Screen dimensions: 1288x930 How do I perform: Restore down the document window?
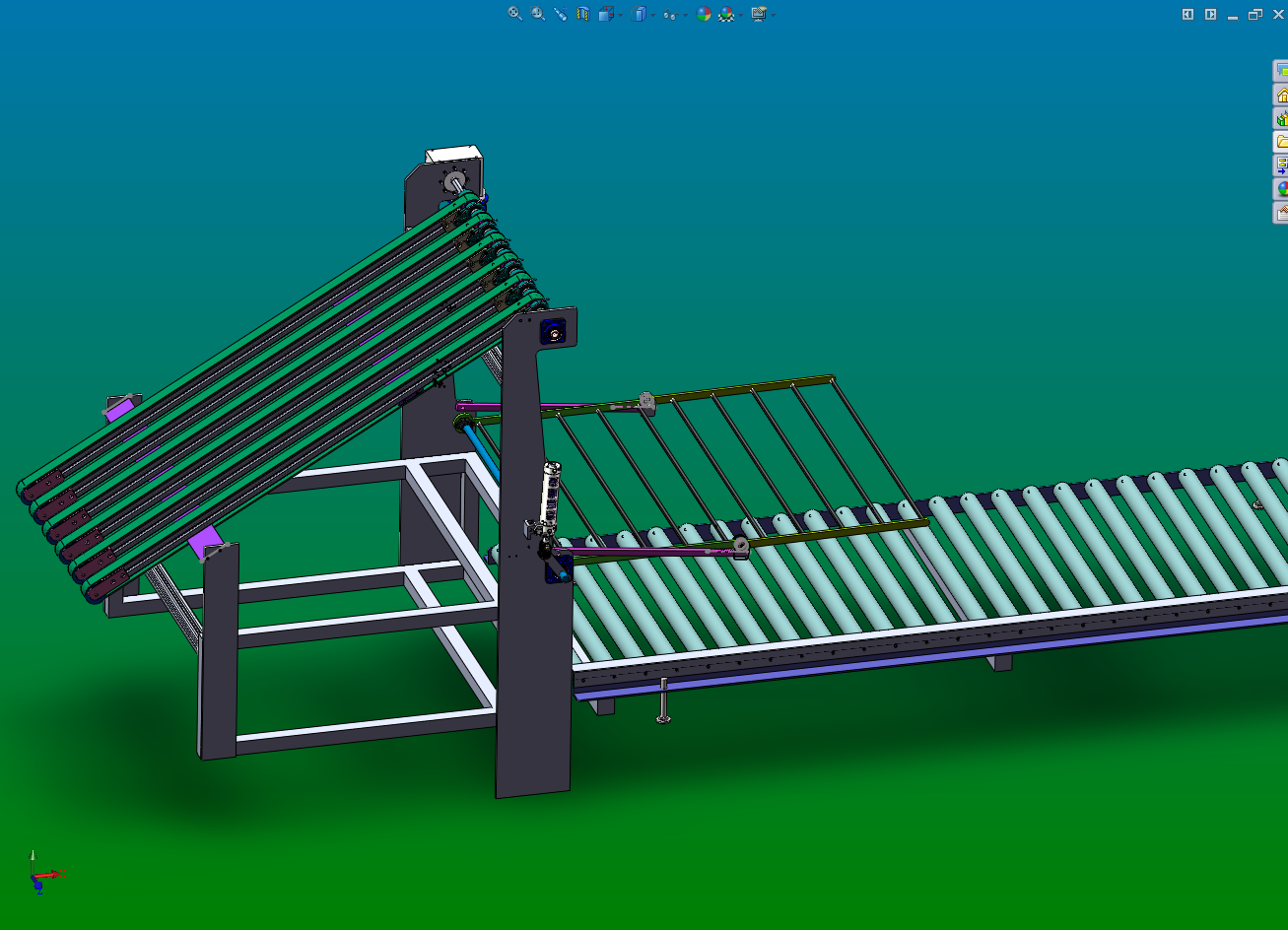(x=1254, y=14)
